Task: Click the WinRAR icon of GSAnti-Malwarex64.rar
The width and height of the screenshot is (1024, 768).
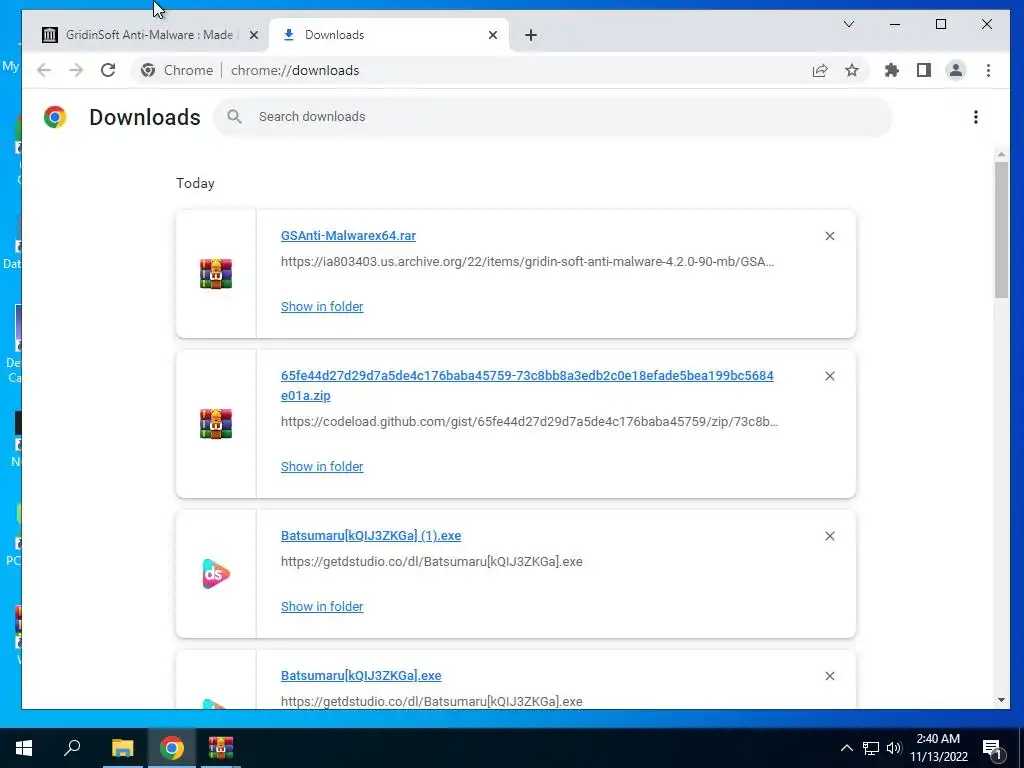Action: pos(216,274)
